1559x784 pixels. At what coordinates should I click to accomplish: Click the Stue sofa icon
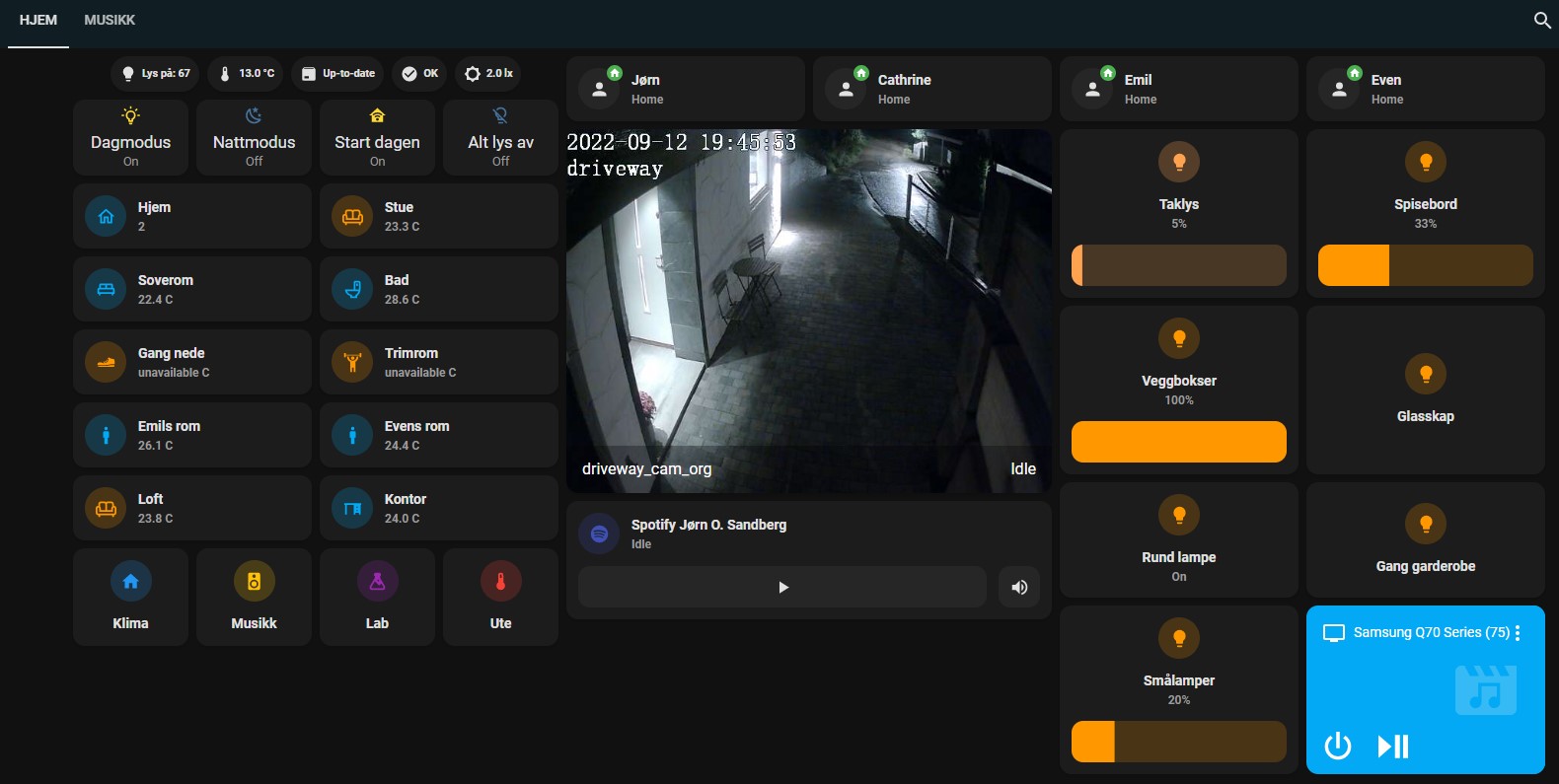(352, 216)
